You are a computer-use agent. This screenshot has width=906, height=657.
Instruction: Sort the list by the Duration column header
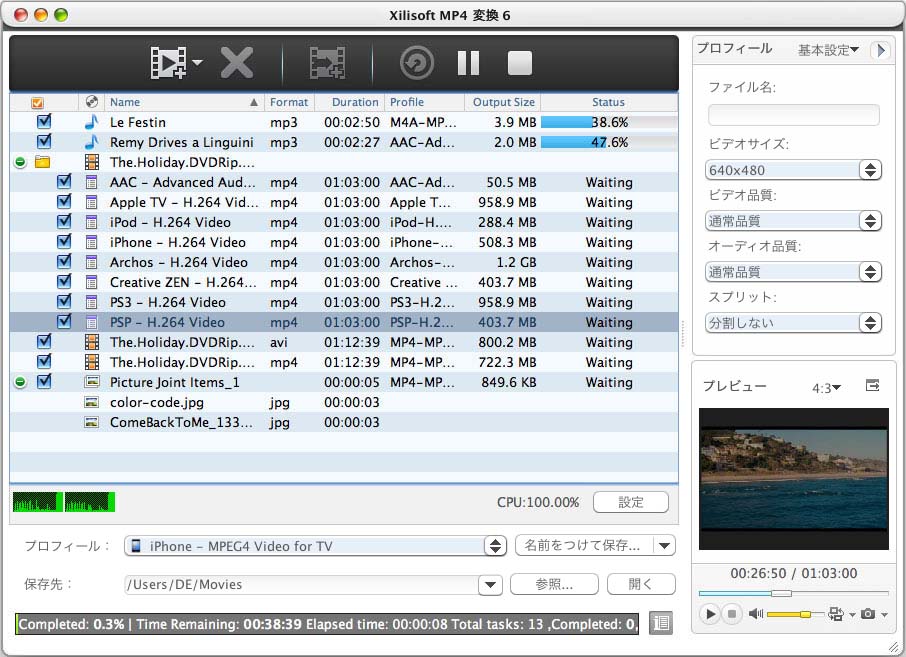pos(355,102)
